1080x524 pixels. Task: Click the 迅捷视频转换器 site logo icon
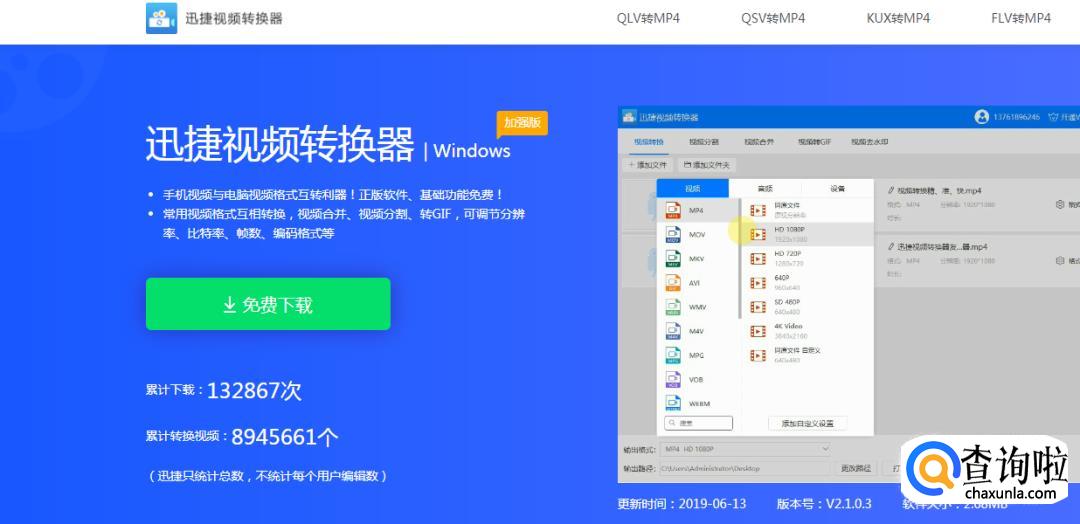pos(161,18)
